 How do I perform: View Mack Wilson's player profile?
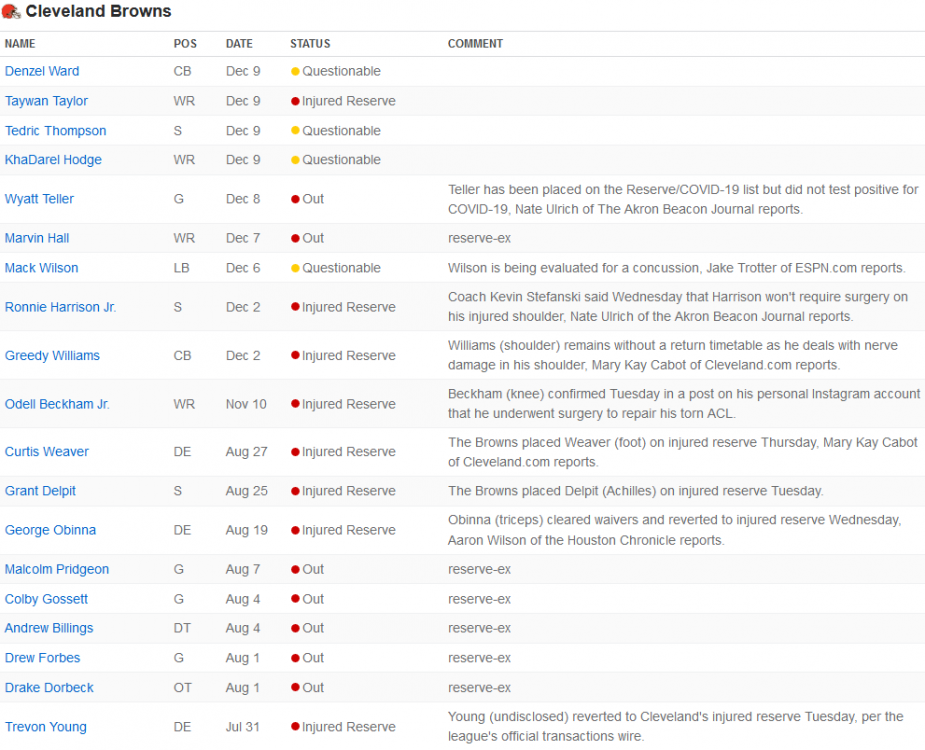pyautogui.click(x=41, y=268)
